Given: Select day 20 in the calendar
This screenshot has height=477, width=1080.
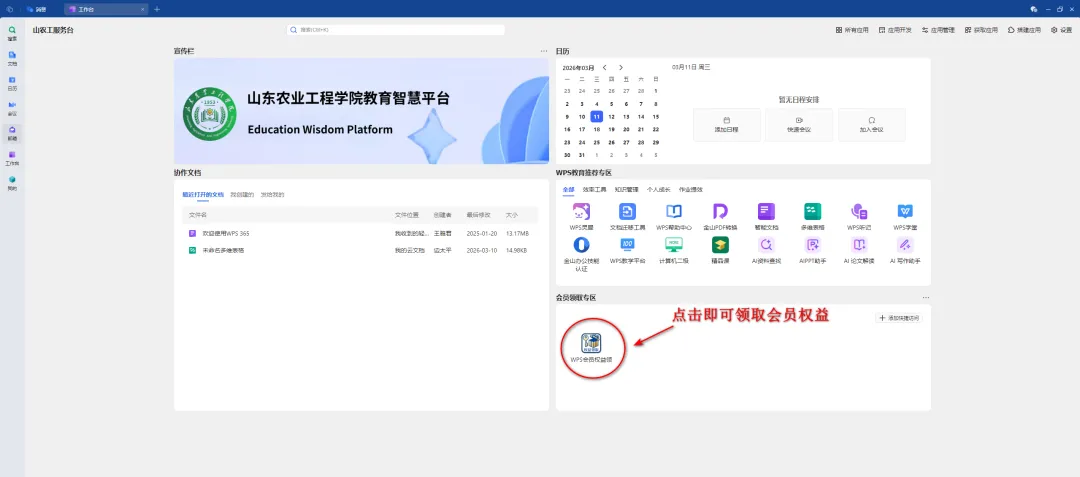Looking at the screenshot, I should tap(626, 129).
